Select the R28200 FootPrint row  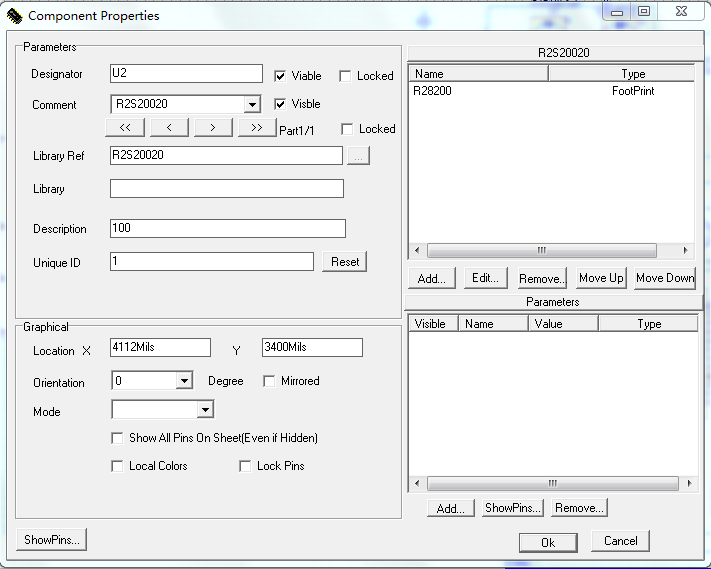[x=550, y=91]
